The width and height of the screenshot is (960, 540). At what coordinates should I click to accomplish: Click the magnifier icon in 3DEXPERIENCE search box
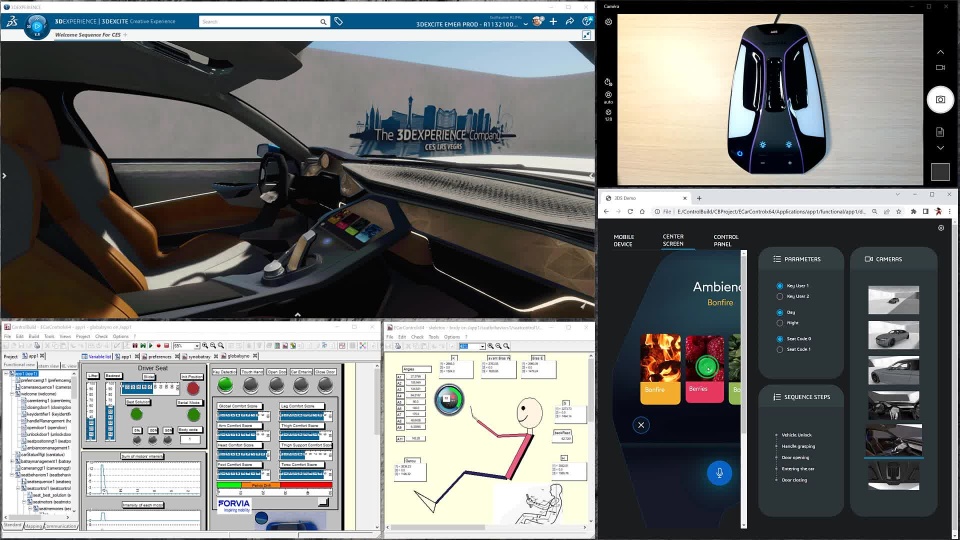click(323, 21)
